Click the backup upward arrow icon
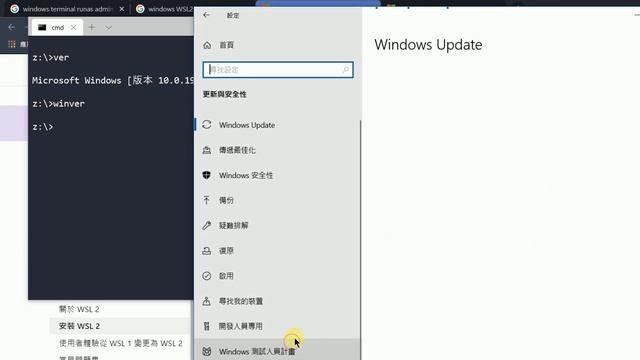Screen dimensions: 640x360 (207, 200)
